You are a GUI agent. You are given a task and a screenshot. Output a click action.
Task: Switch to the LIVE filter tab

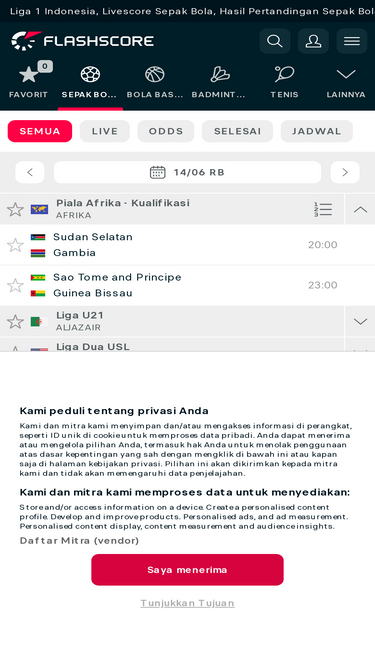[105, 131]
